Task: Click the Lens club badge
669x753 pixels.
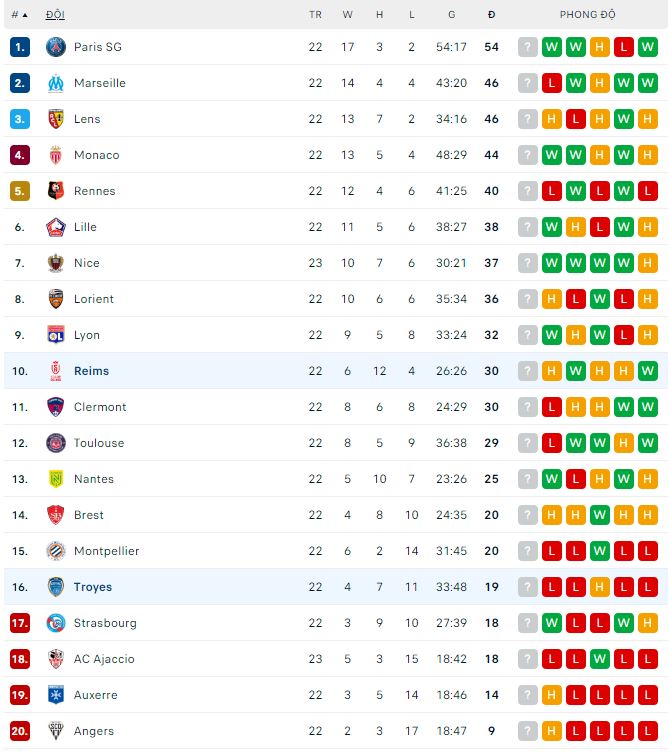Action: (56, 119)
